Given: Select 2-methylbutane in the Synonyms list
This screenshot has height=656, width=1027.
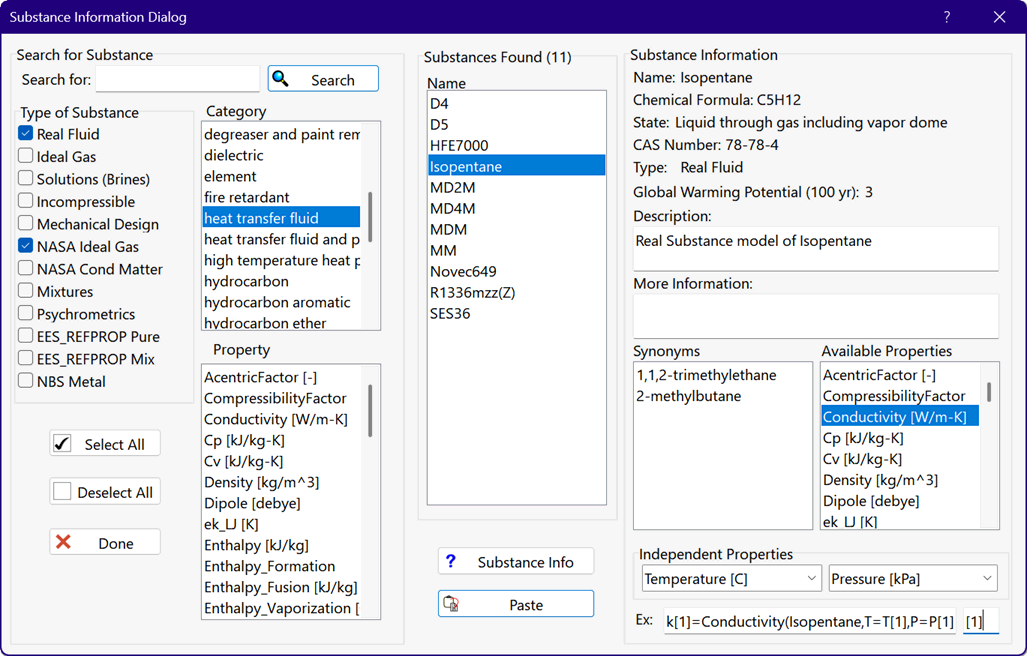Looking at the screenshot, I should coord(679,396).
